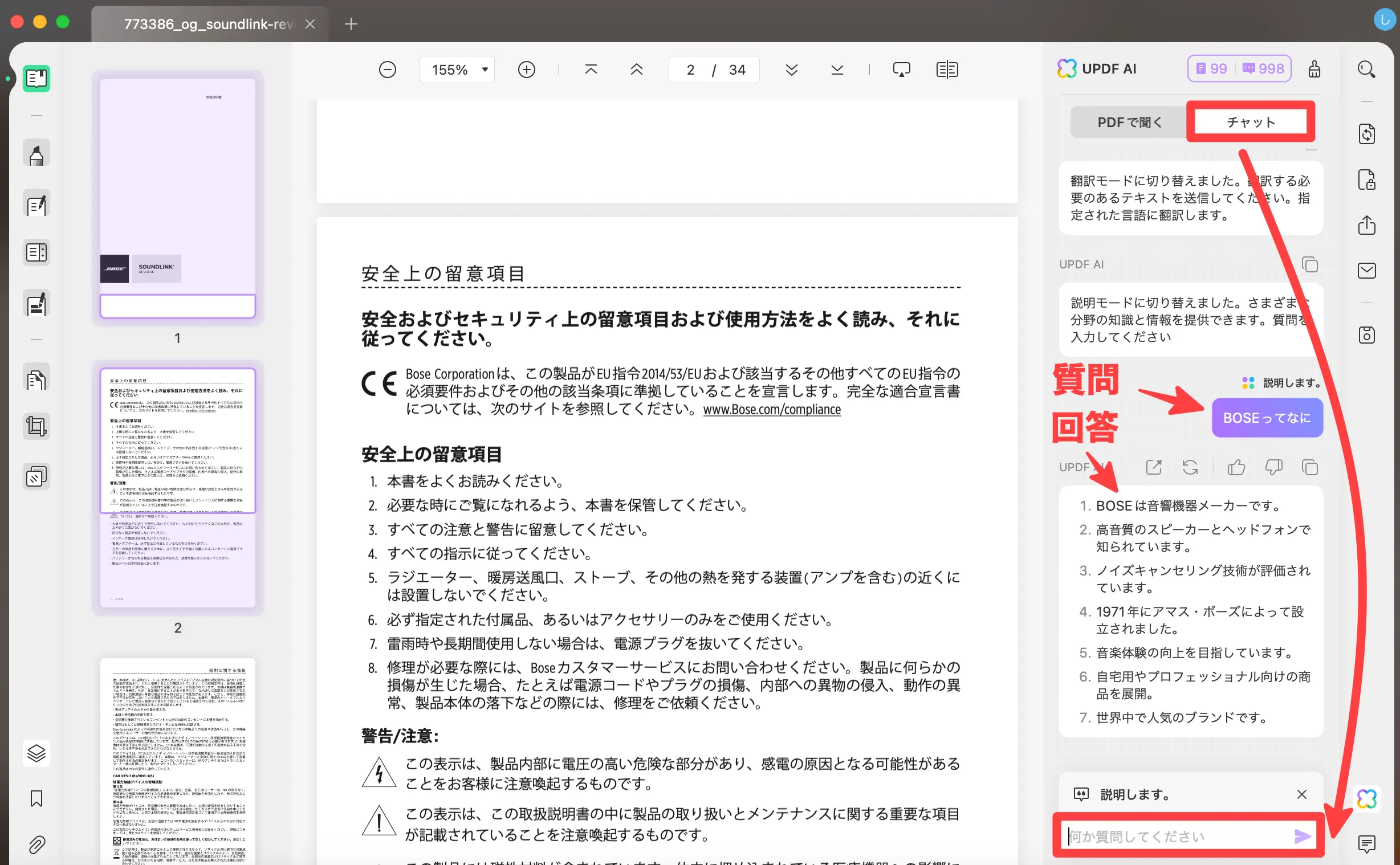Open the Convert PDF icon on right sidebar

[1367, 134]
